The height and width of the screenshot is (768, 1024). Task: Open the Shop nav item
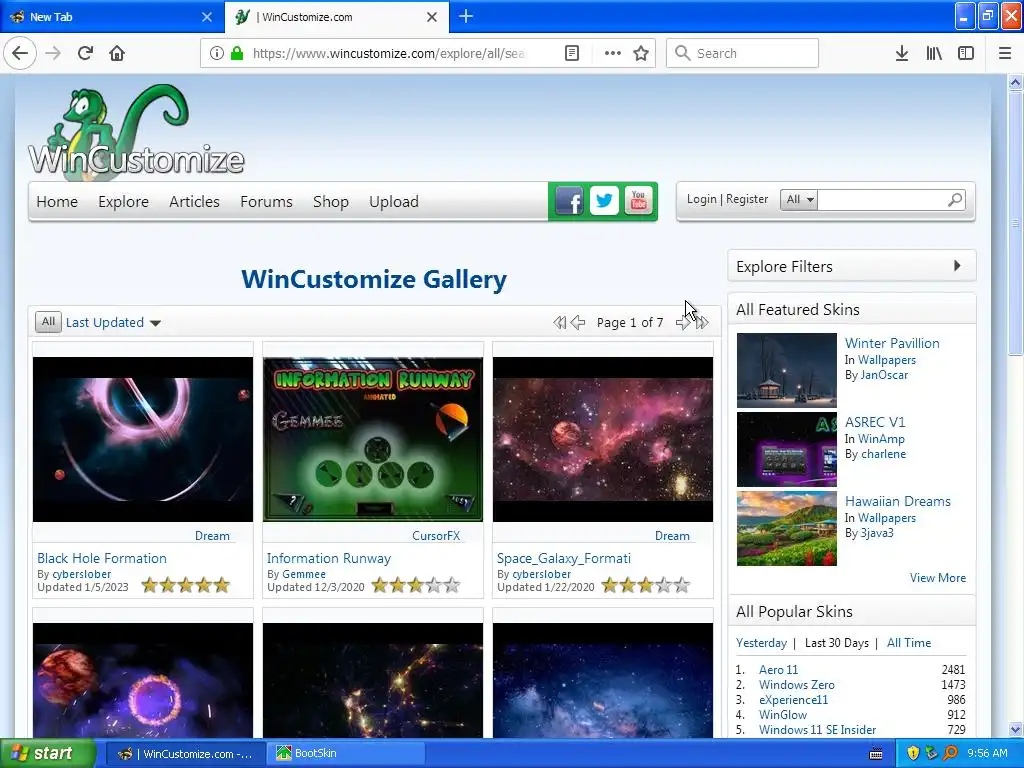(330, 202)
